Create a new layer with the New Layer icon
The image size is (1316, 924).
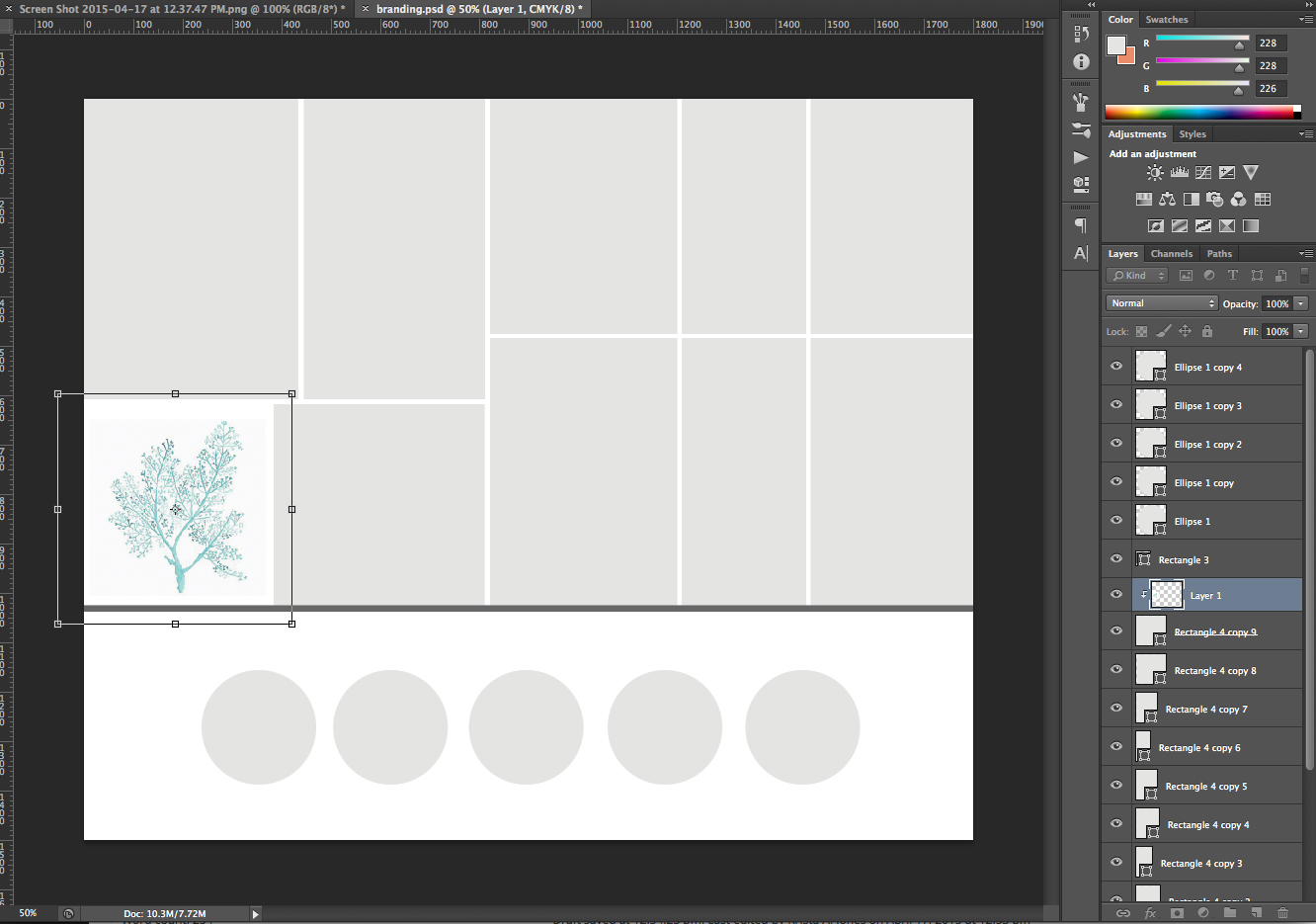pyautogui.click(x=1257, y=914)
